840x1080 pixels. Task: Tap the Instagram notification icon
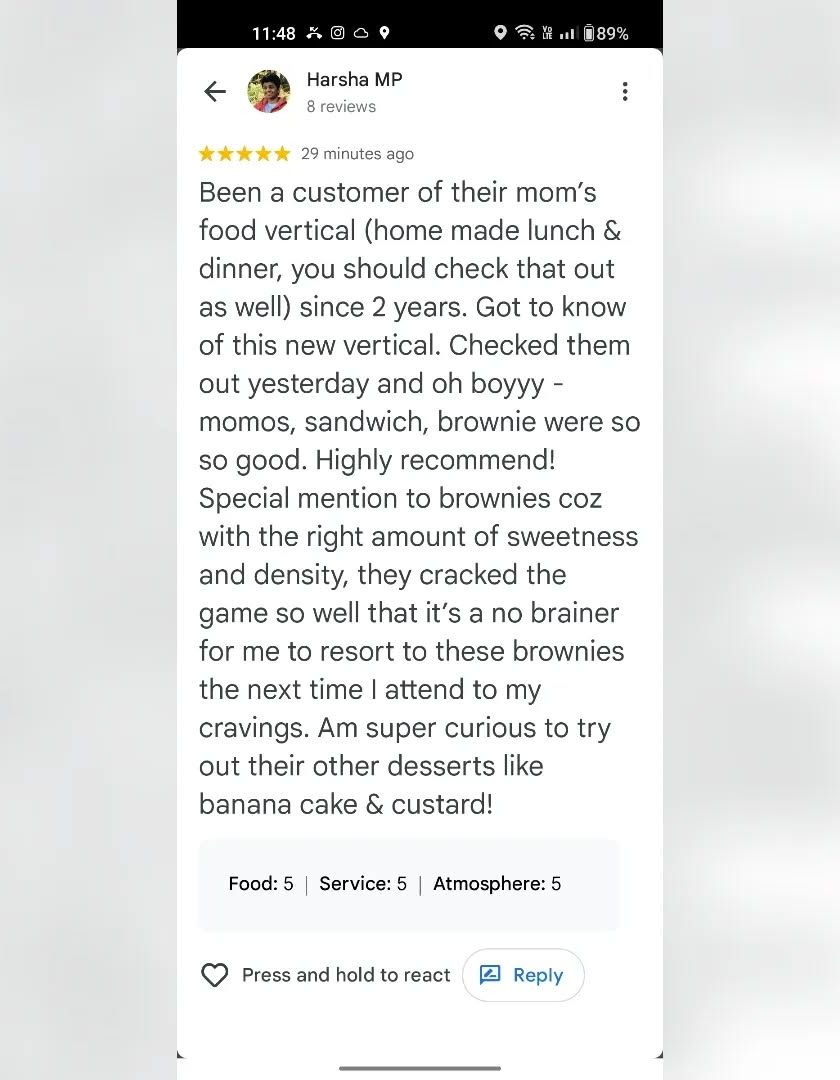338,33
